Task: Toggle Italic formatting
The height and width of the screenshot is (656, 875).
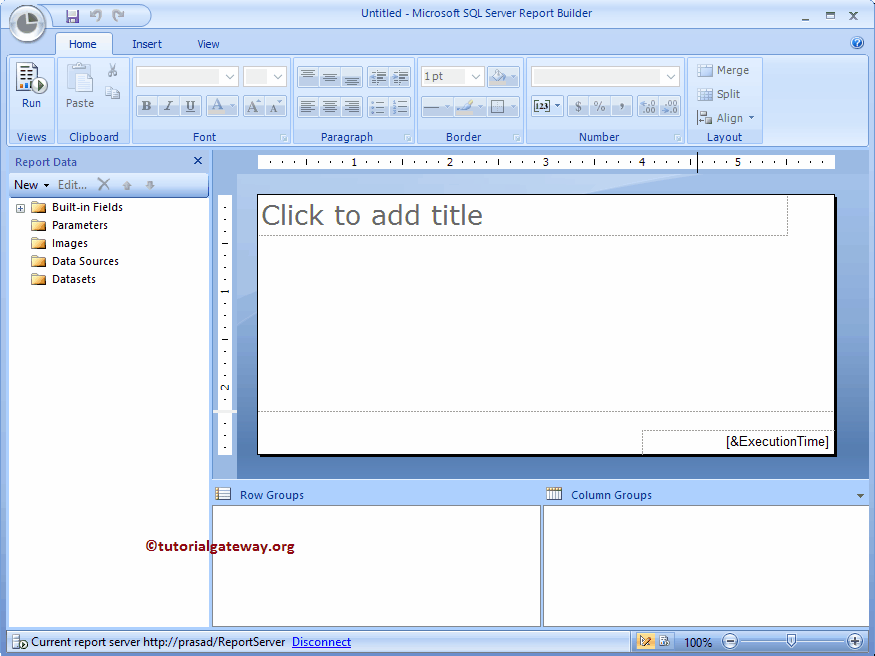Action: pos(169,106)
